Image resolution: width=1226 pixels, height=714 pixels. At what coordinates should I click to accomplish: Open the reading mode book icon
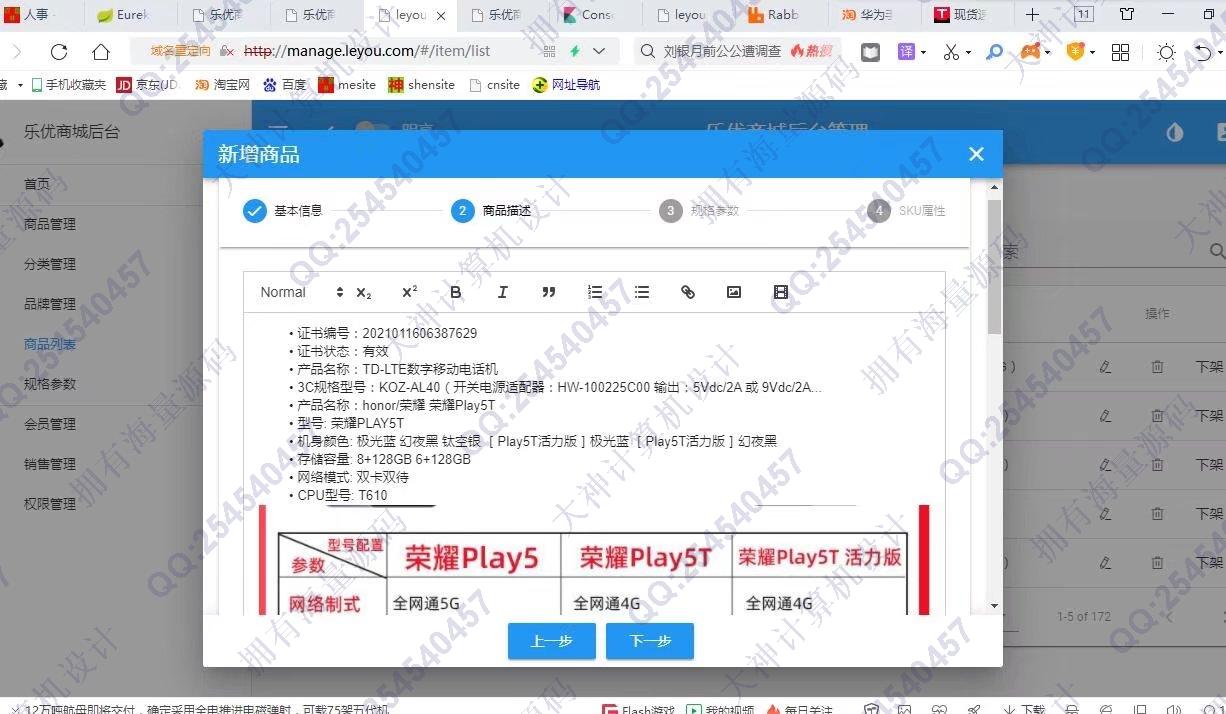(x=870, y=52)
